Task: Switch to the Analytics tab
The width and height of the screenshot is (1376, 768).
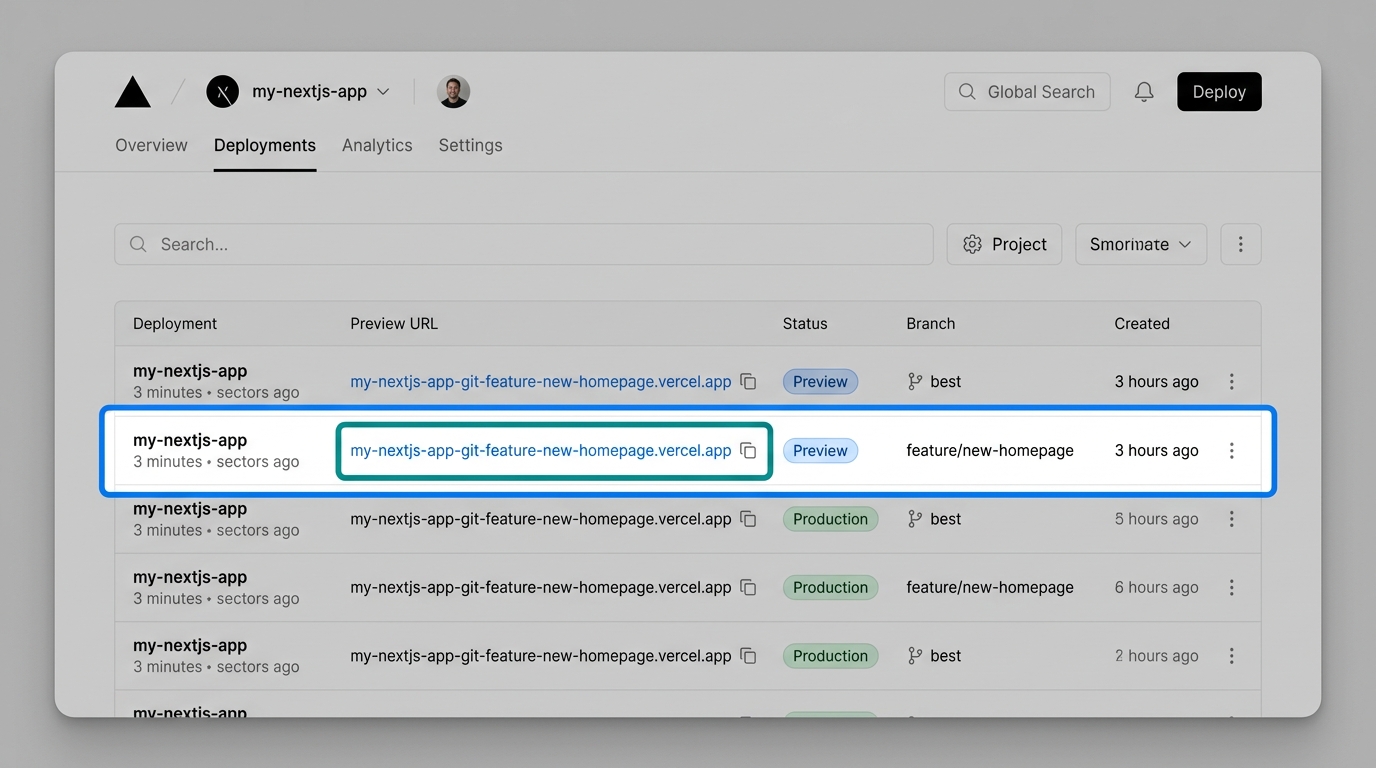Action: tap(377, 145)
